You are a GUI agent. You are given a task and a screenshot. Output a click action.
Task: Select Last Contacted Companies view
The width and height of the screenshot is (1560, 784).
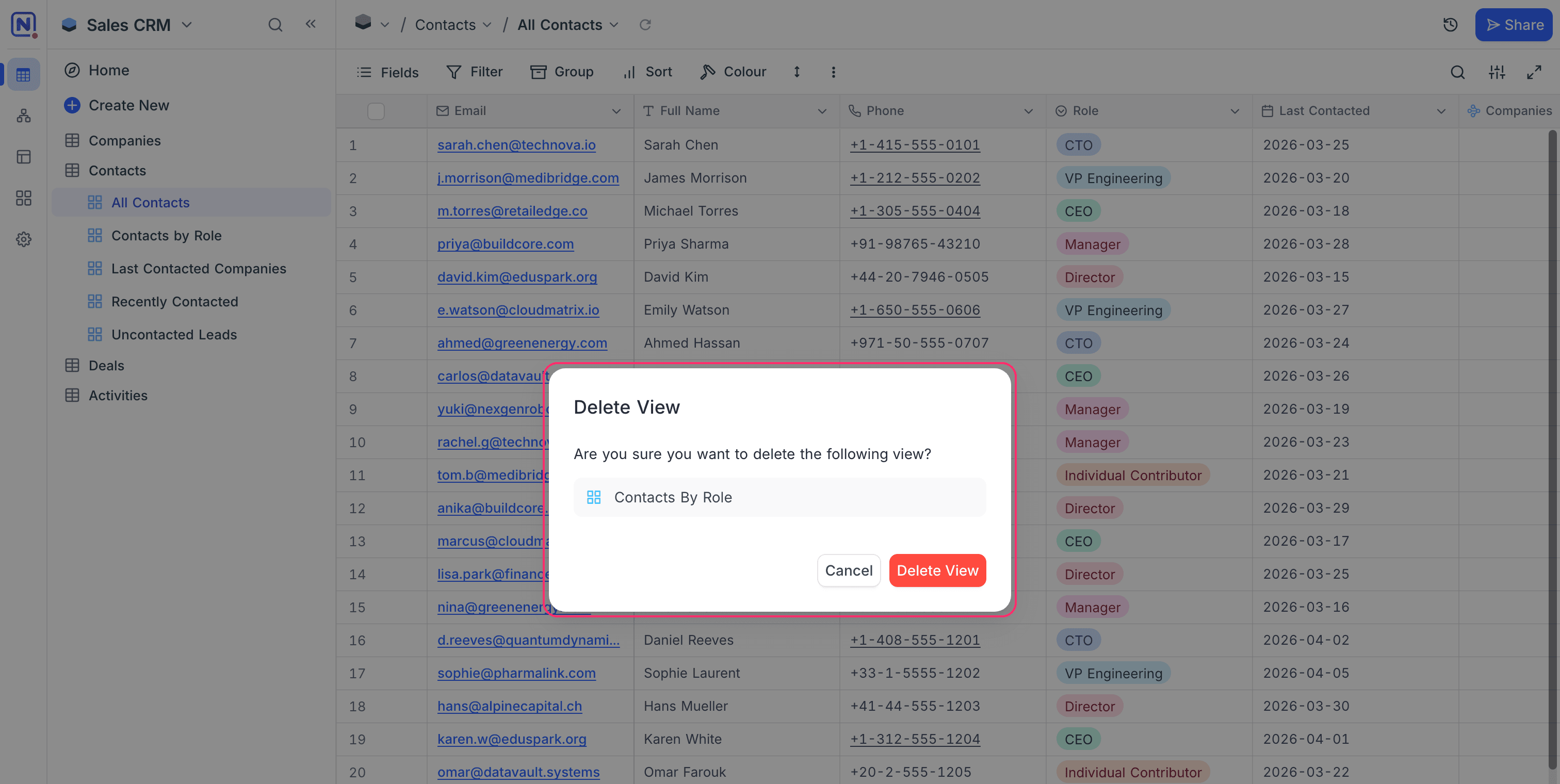click(x=191, y=268)
